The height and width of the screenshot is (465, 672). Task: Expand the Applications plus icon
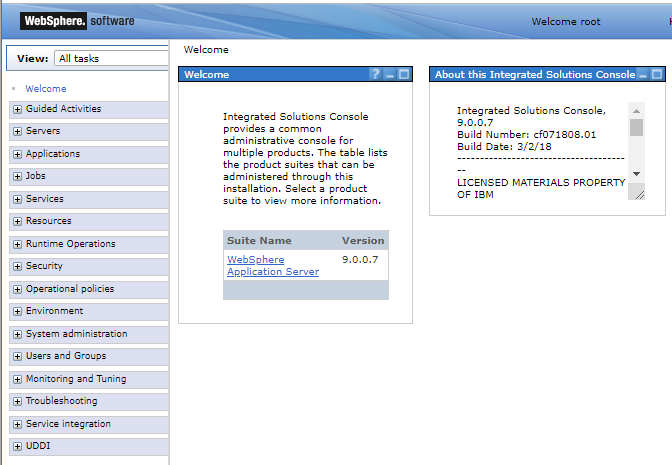tap(17, 154)
